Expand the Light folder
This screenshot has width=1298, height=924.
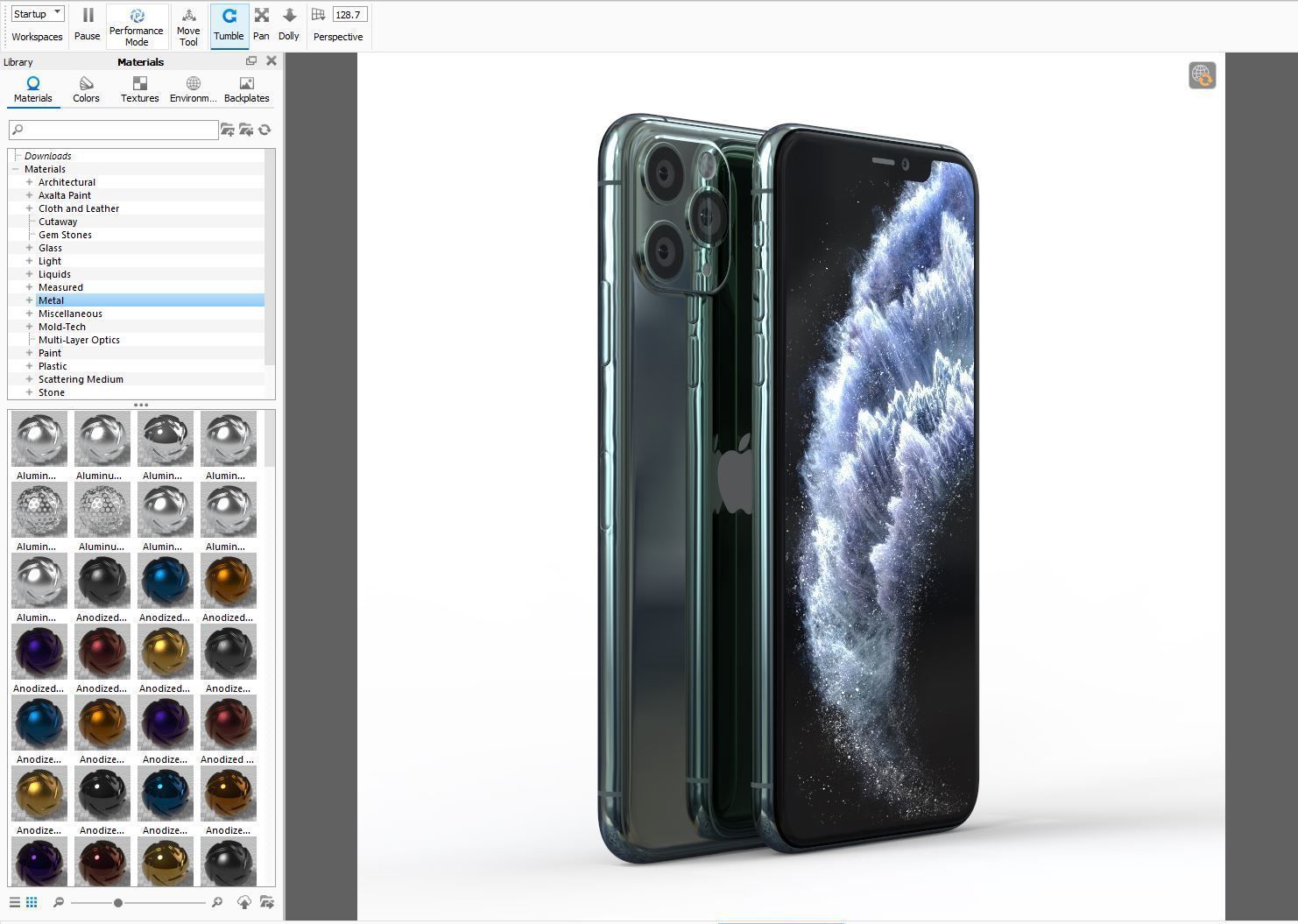click(x=30, y=261)
